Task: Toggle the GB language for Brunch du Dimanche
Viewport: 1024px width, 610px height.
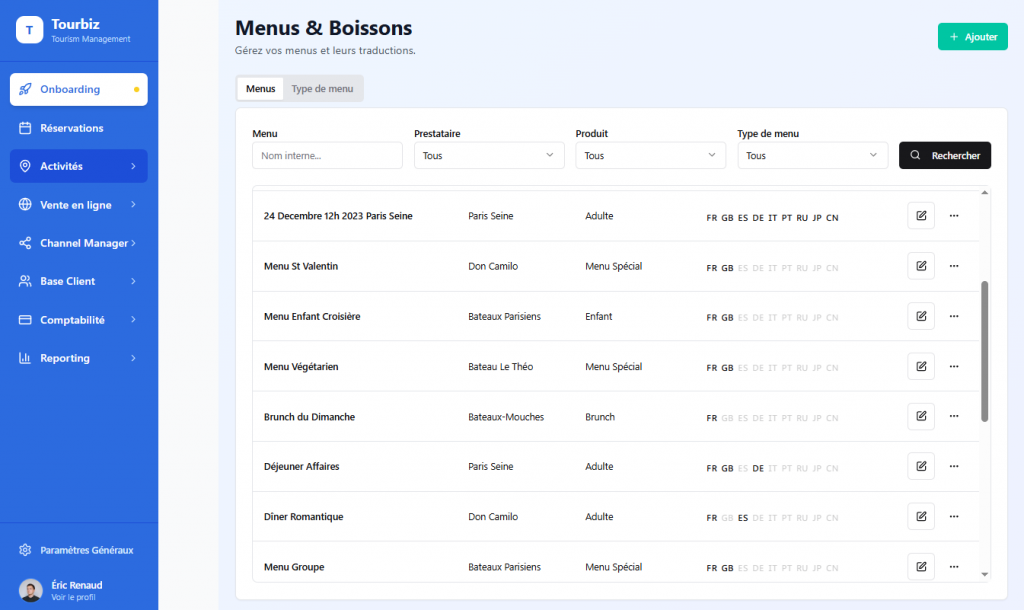Action: (727, 418)
